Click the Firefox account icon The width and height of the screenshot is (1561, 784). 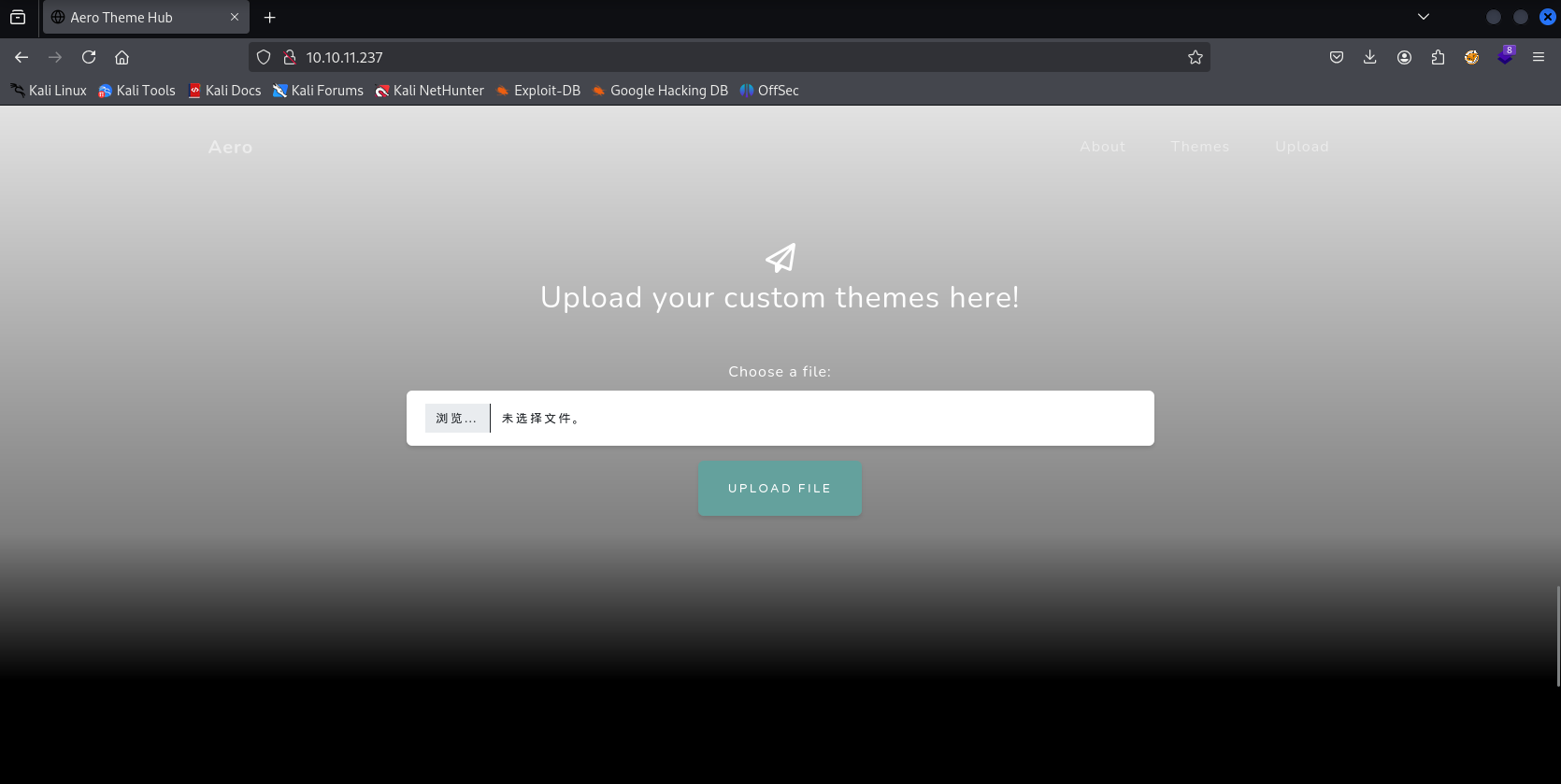1404,57
